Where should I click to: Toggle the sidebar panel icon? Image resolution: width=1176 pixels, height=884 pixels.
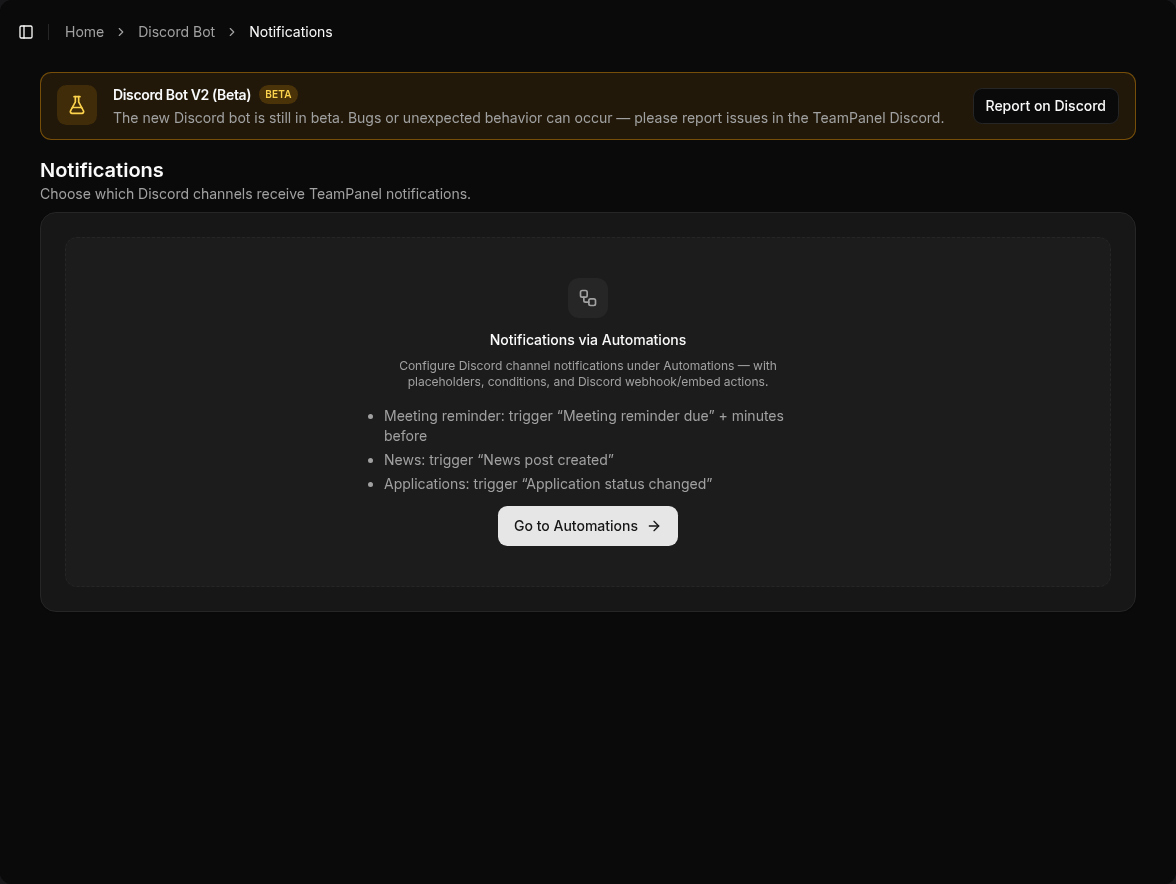(x=26, y=32)
